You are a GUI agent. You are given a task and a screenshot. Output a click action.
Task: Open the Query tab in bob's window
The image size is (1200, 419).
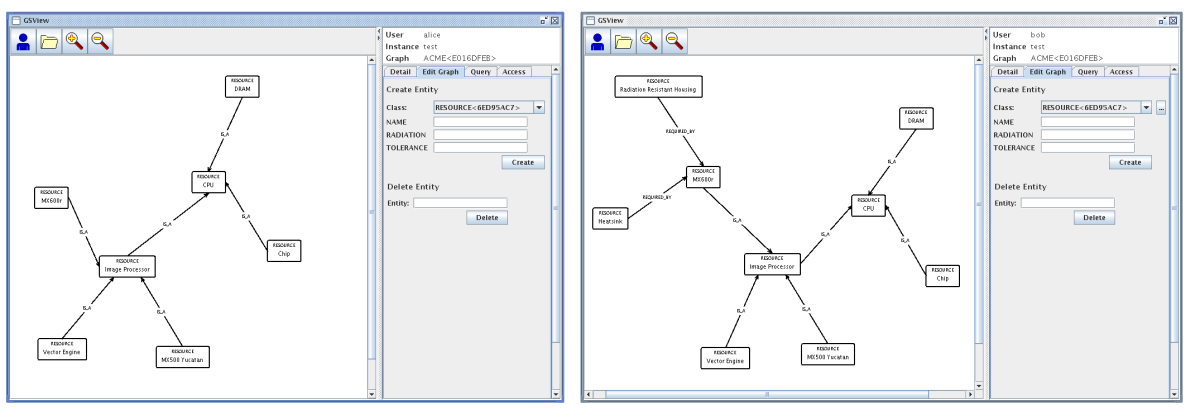(x=1089, y=72)
